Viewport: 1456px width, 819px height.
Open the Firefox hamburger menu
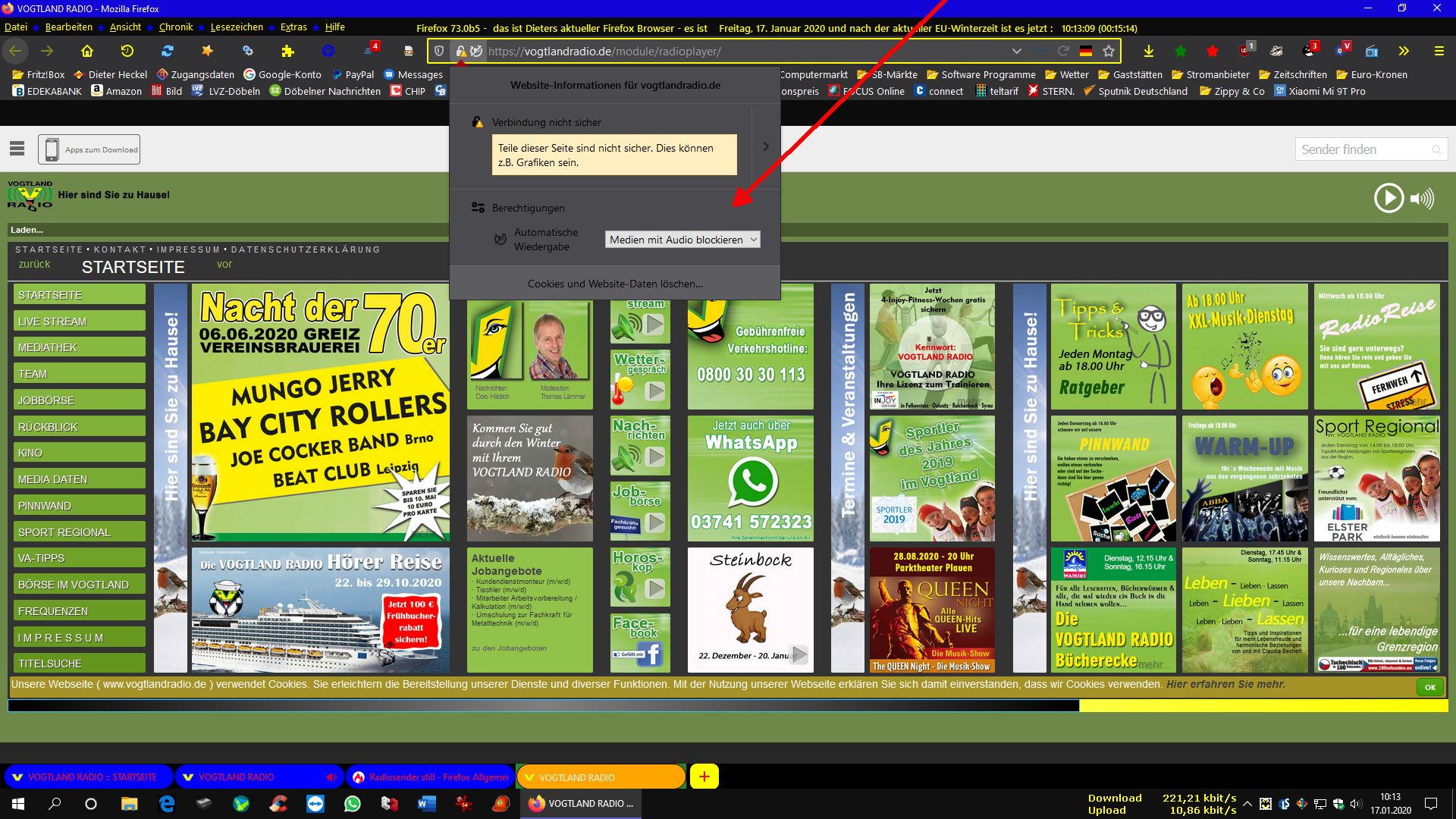pyautogui.click(x=1439, y=51)
